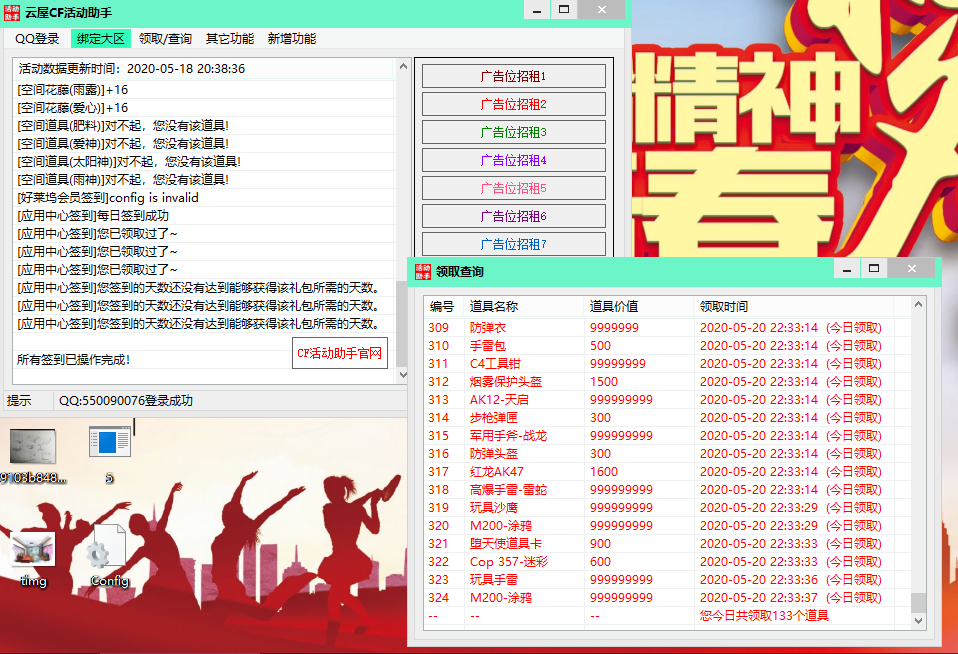Viewport: 958px width, 654px height.
Task: Open the desktop file named 5
Action: coord(109,446)
